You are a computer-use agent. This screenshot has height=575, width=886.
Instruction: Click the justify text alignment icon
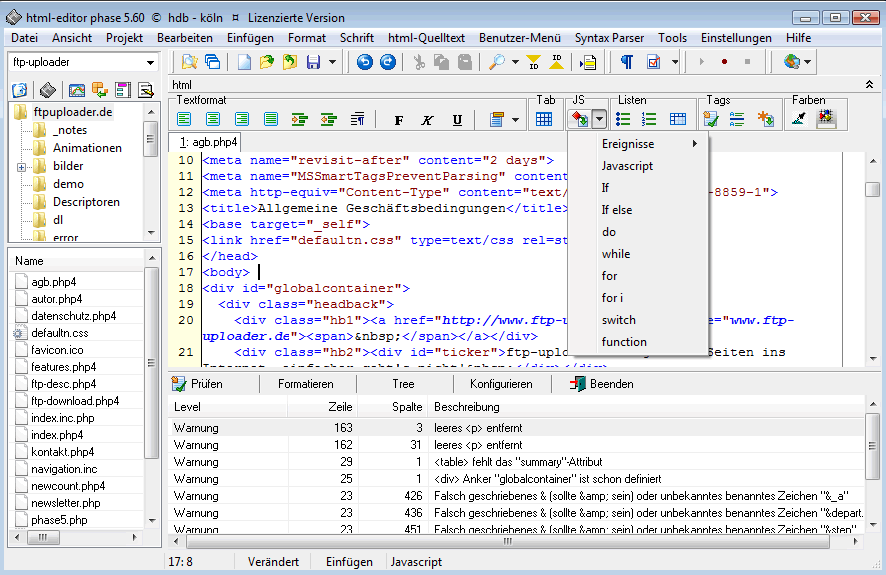pyautogui.click(x=271, y=119)
